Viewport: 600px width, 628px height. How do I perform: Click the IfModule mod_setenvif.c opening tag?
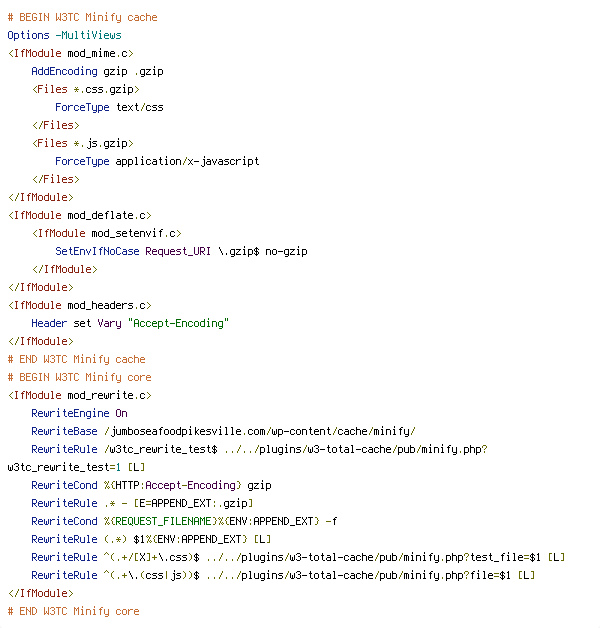pyautogui.click(x=107, y=233)
